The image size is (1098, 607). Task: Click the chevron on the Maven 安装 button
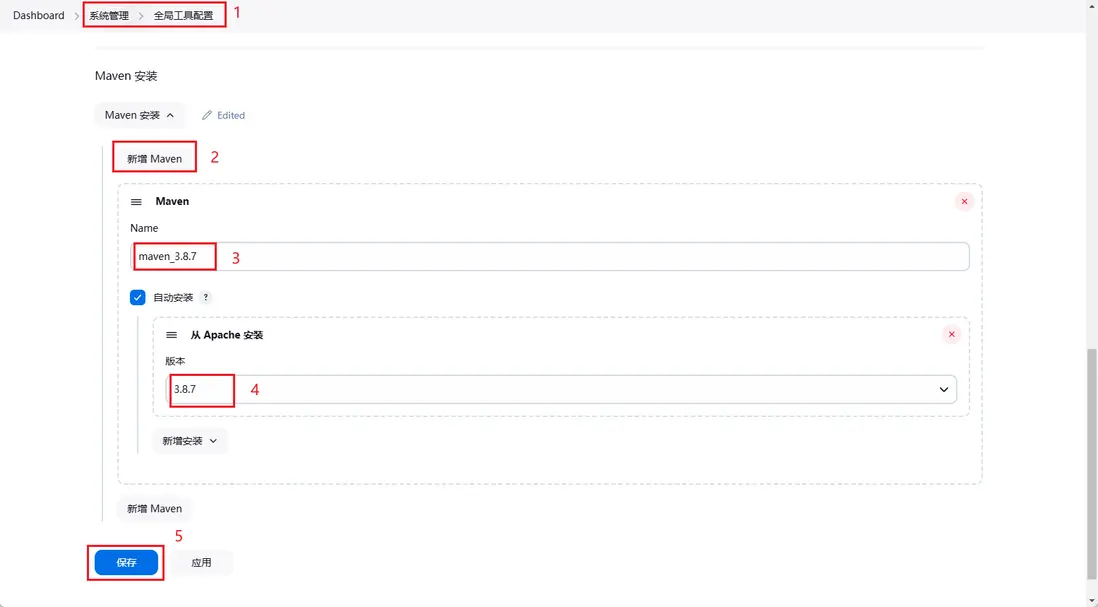point(170,116)
